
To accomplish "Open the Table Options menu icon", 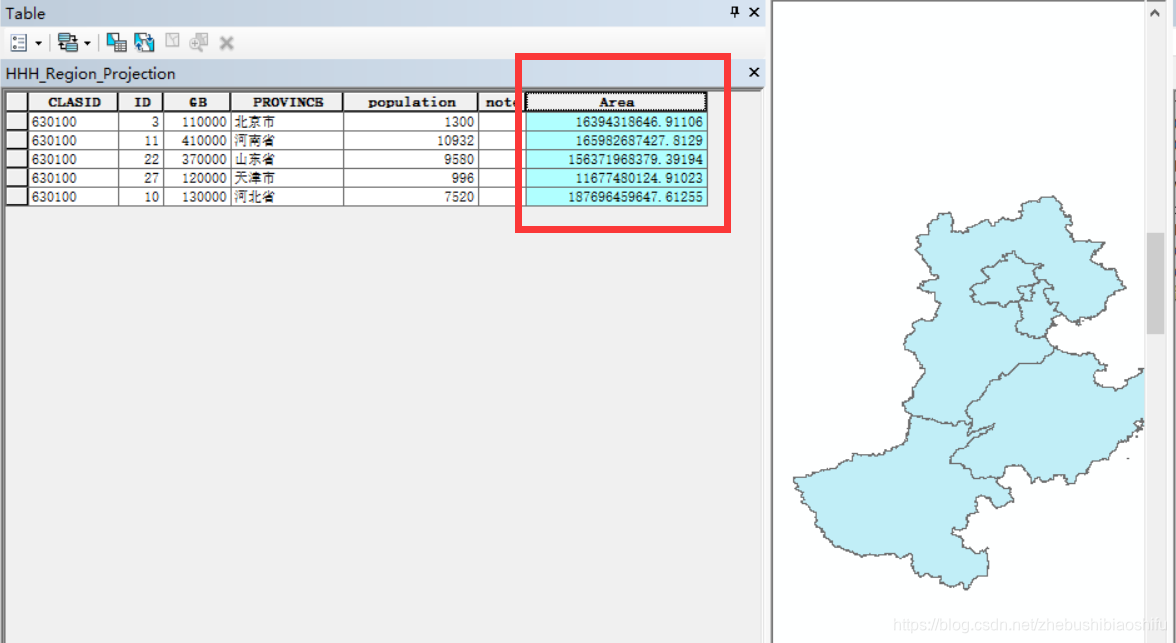I will pyautogui.click(x=19, y=43).
